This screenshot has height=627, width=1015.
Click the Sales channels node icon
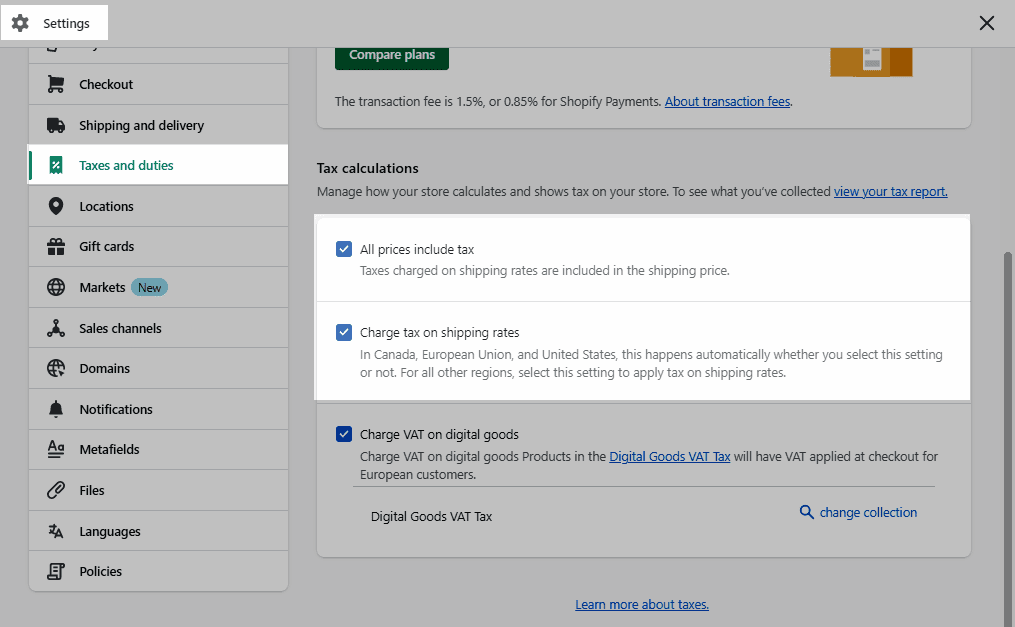[56, 328]
